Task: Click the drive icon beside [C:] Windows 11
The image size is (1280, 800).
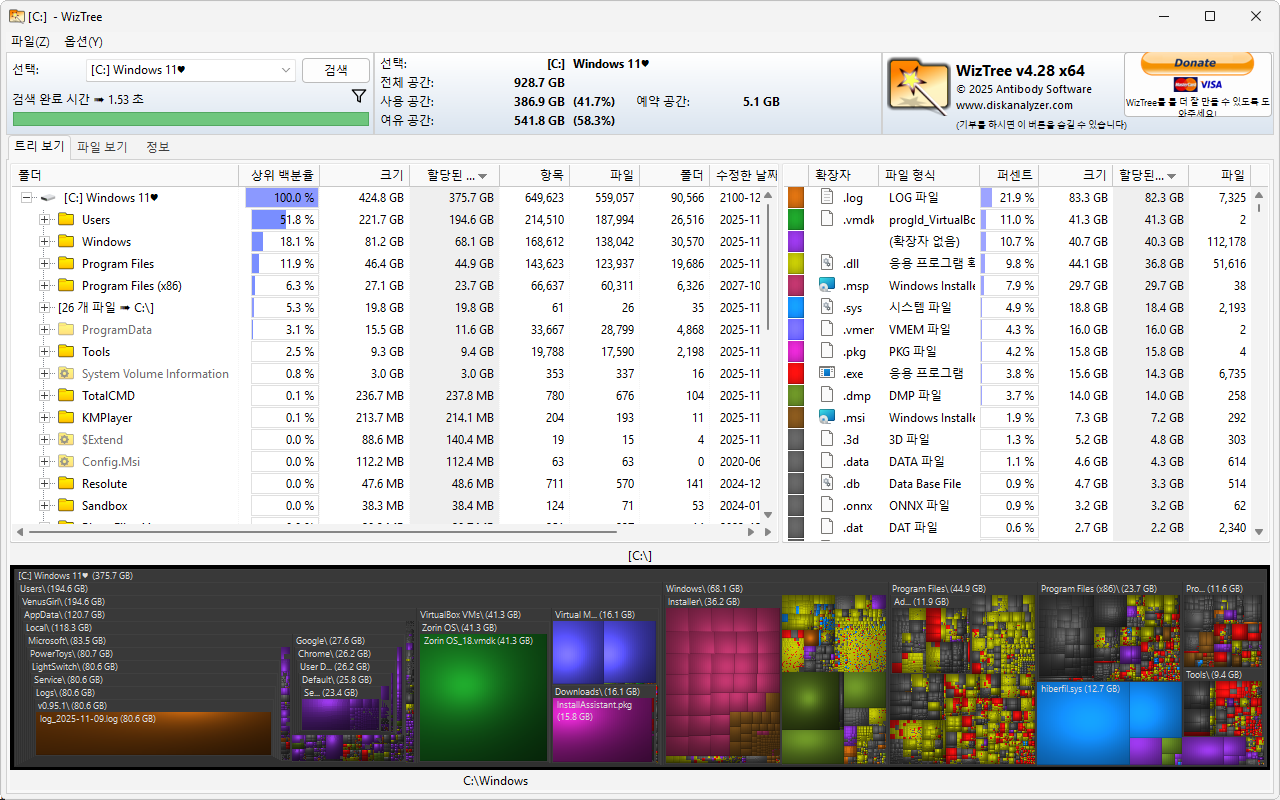Action: pyautogui.click(x=47, y=198)
